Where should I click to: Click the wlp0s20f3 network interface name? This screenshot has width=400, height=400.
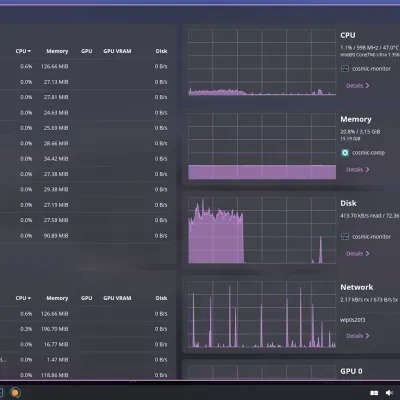point(353,320)
